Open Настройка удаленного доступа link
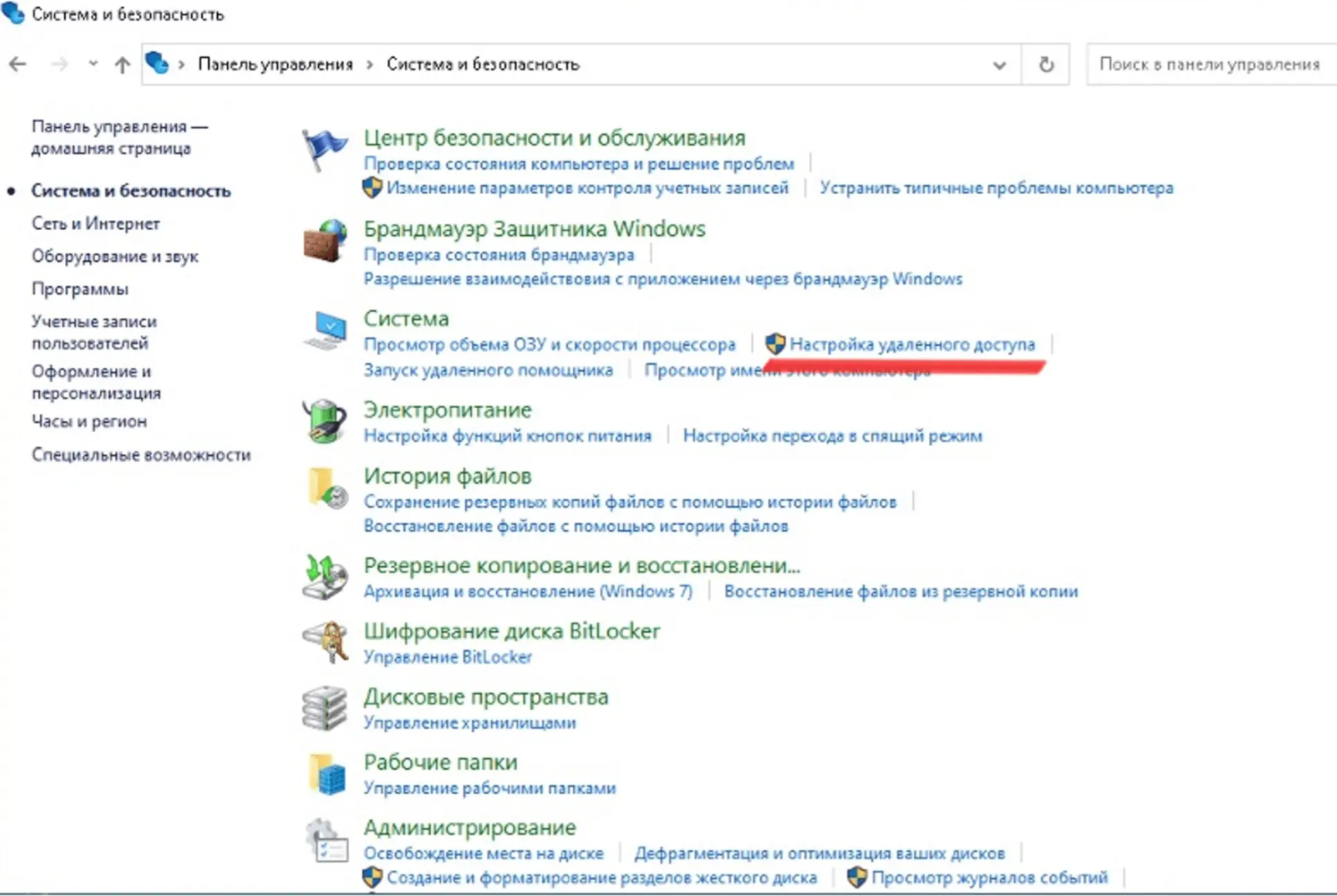The height and width of the screenshot is (896, 1337). pyautogui.click(x=912, y=344)
